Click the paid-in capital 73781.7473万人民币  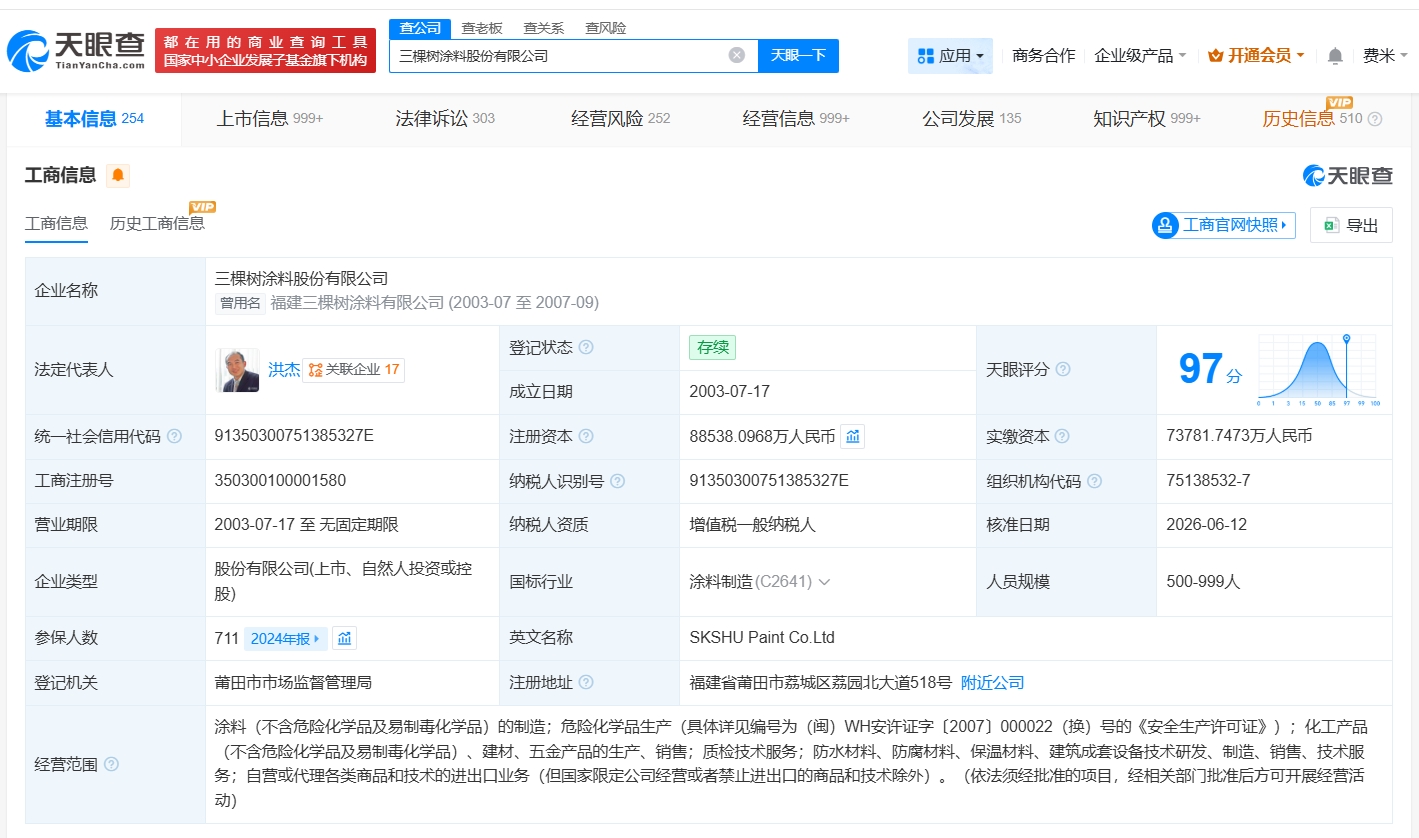[1239, 436]
